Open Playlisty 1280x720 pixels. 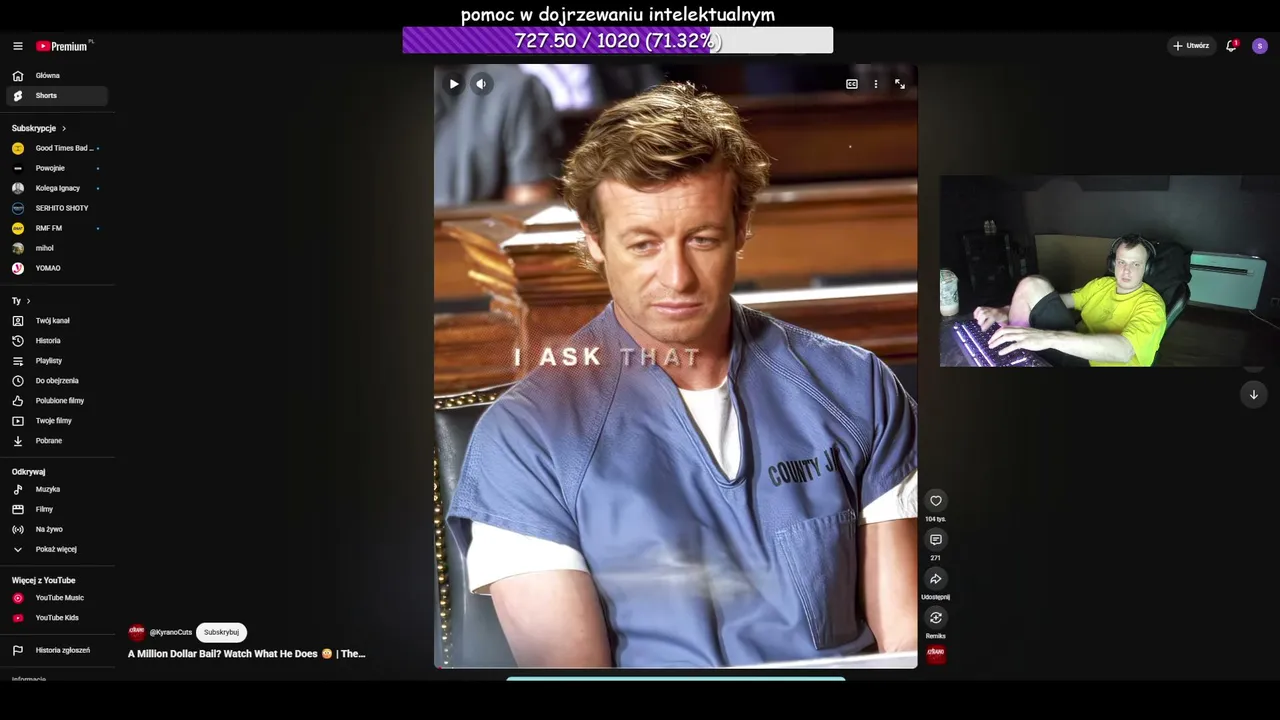click(57, 361)
